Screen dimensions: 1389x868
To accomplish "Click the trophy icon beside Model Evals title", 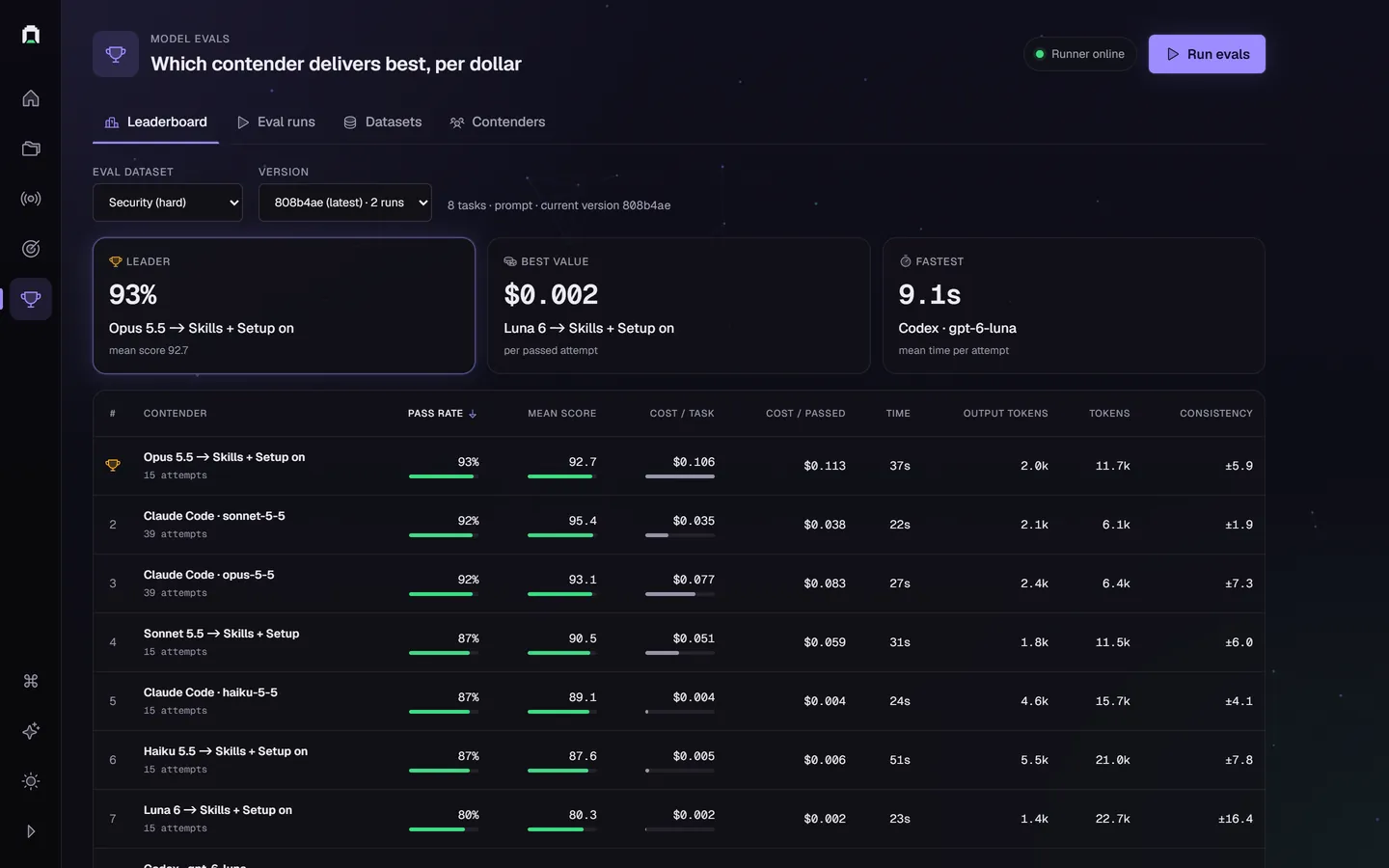I will 116,54.
